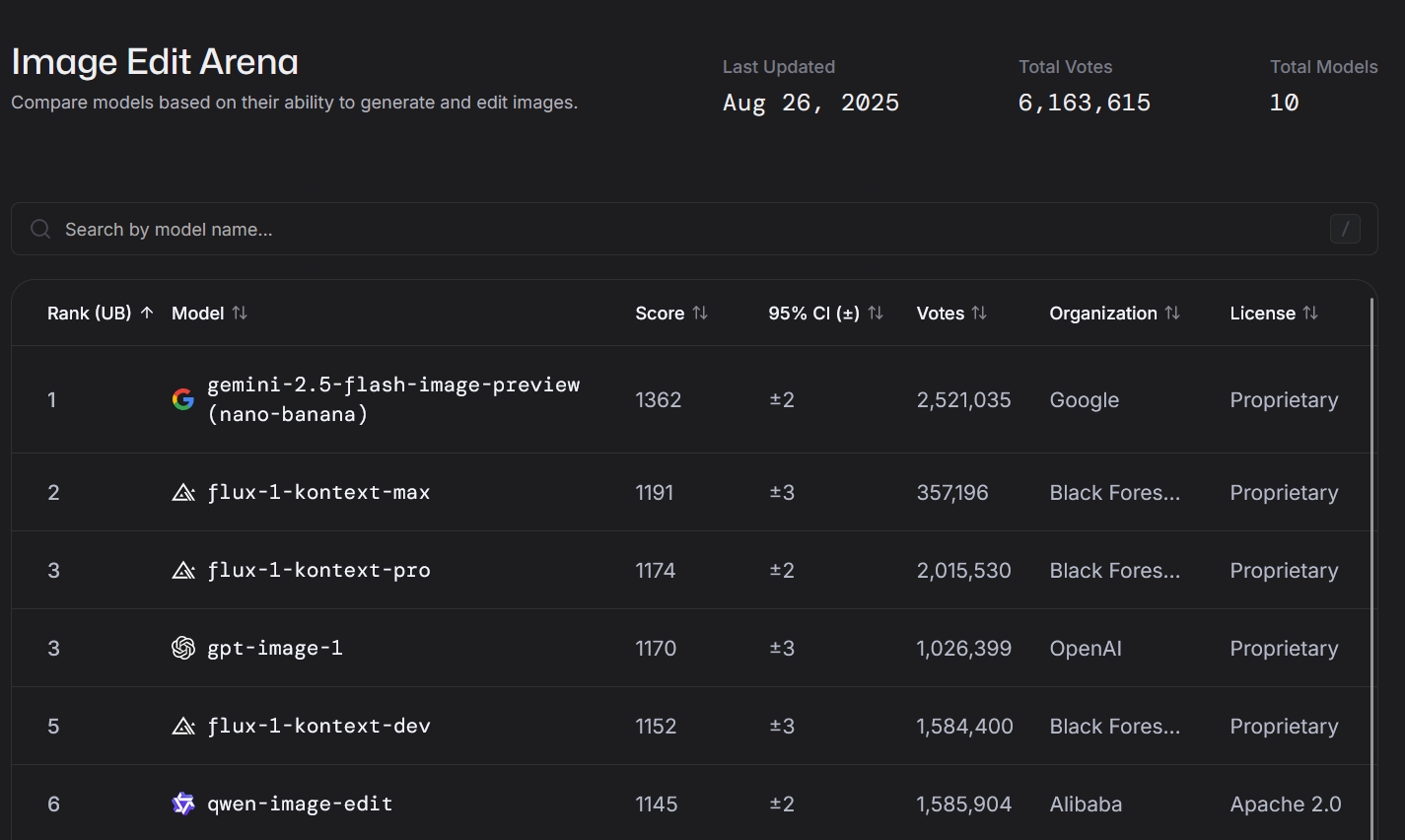Click score value 1145
The image size is (1405, 840).
click(x=657, y=804)
